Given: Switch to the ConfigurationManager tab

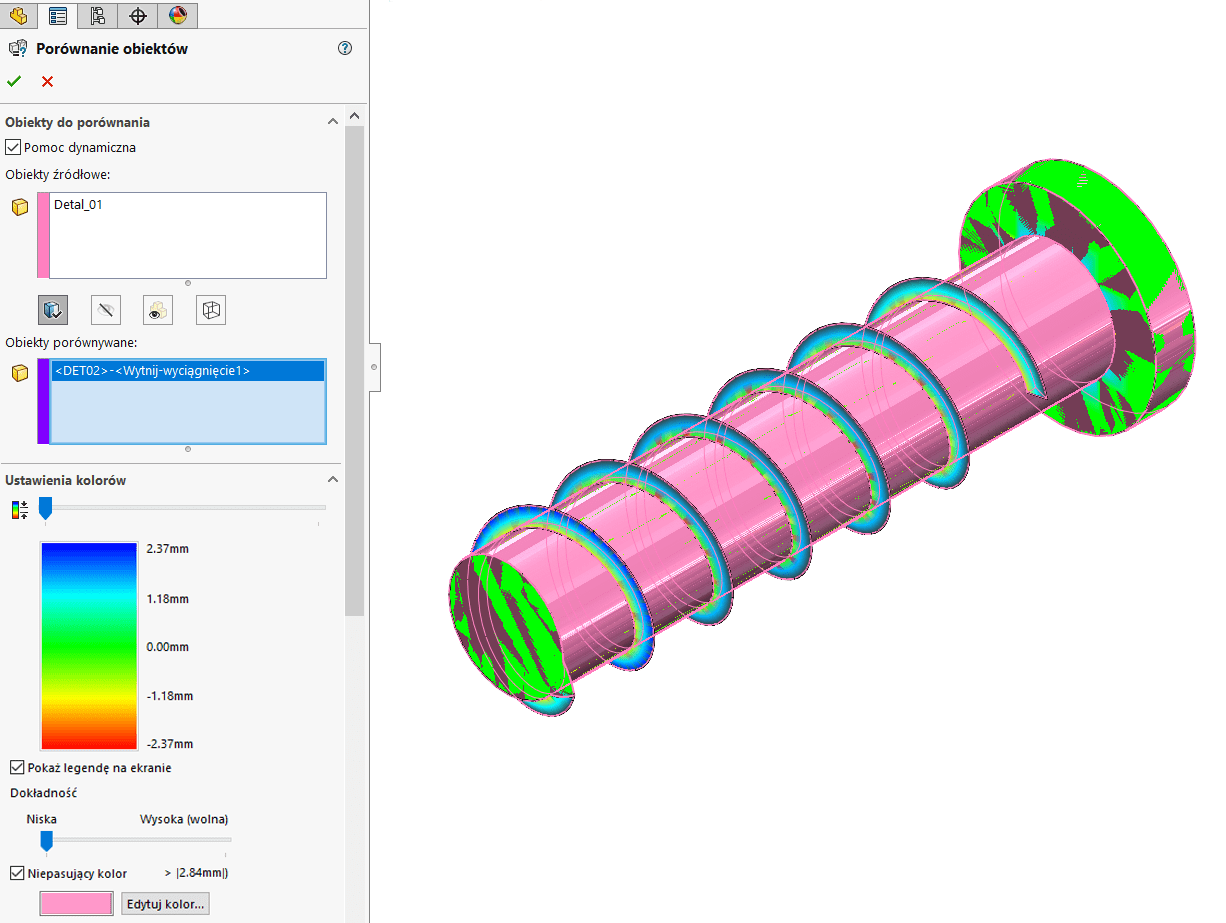Looking at the screenshot, I should [x=97, y=15].
